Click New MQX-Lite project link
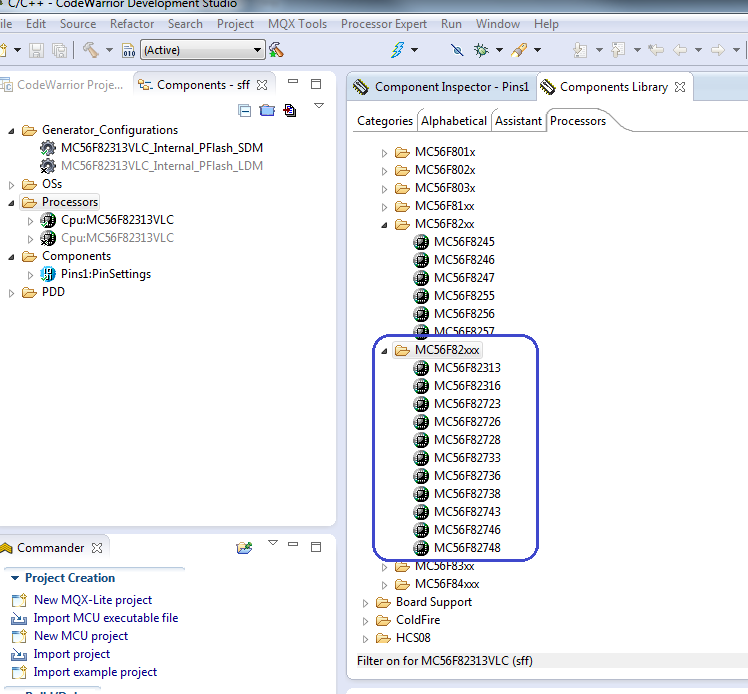This screenshot has height=694, width=748. 93,600
